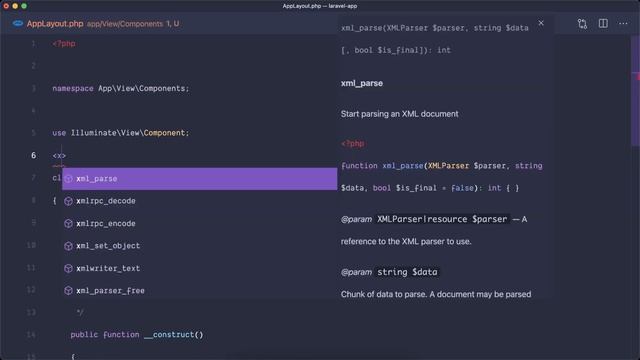Click the PHP file icon in tab

tap(18, 24)
